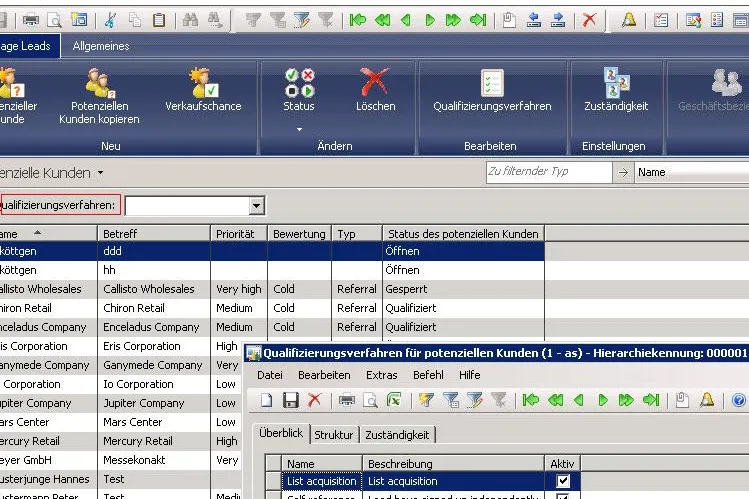Viewport: 749px width, 499px height.
Task: Click the binoculars Find icon
Action: click(x=190, y=20)
